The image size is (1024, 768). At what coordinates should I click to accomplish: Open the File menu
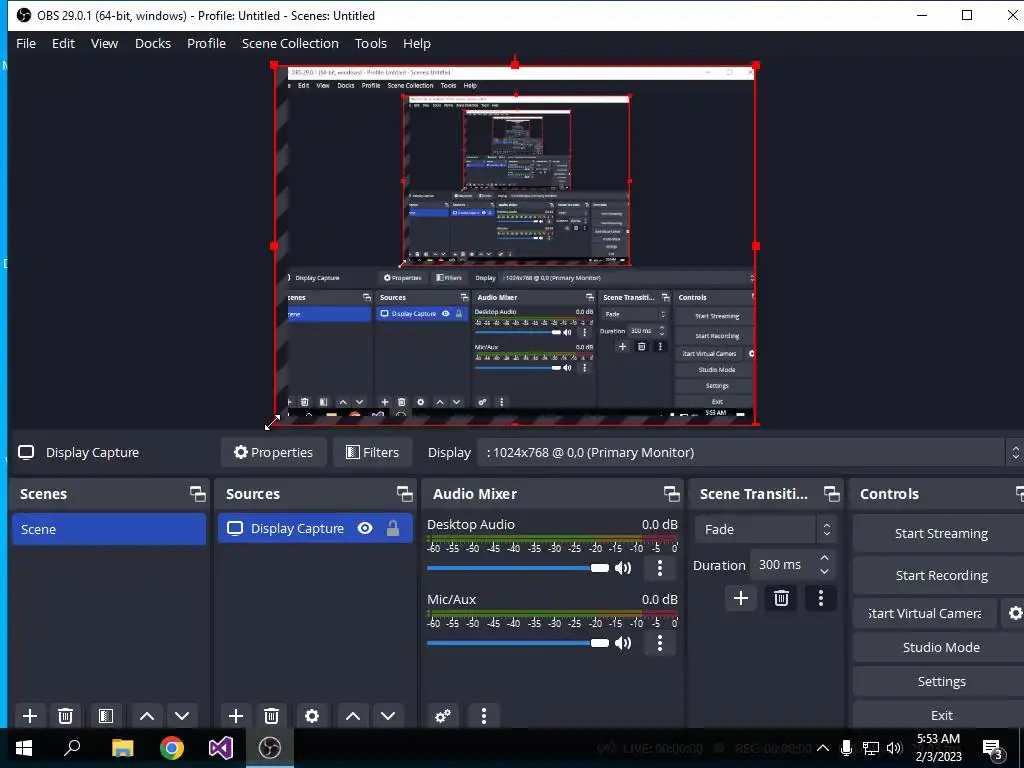(x=26, y=43)
